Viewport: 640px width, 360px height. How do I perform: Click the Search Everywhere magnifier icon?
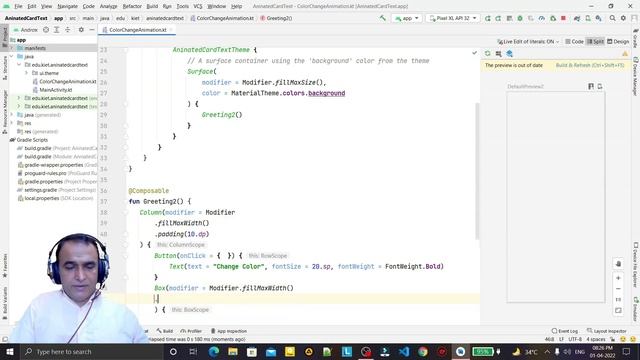pos(612,18)
